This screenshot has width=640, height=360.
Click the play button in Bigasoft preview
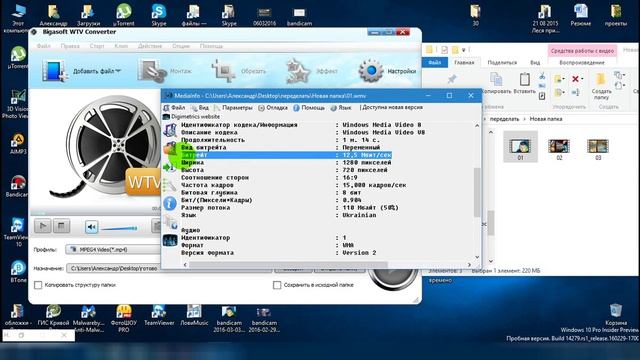[42, 225]
